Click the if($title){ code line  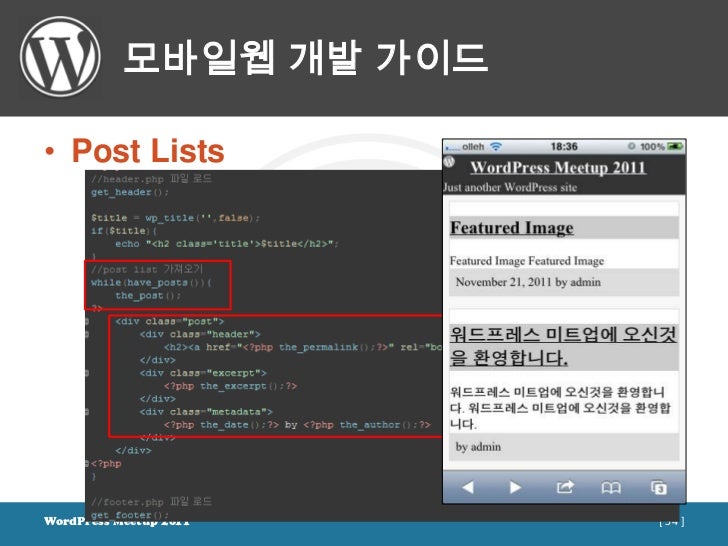(x=124, y=231)
